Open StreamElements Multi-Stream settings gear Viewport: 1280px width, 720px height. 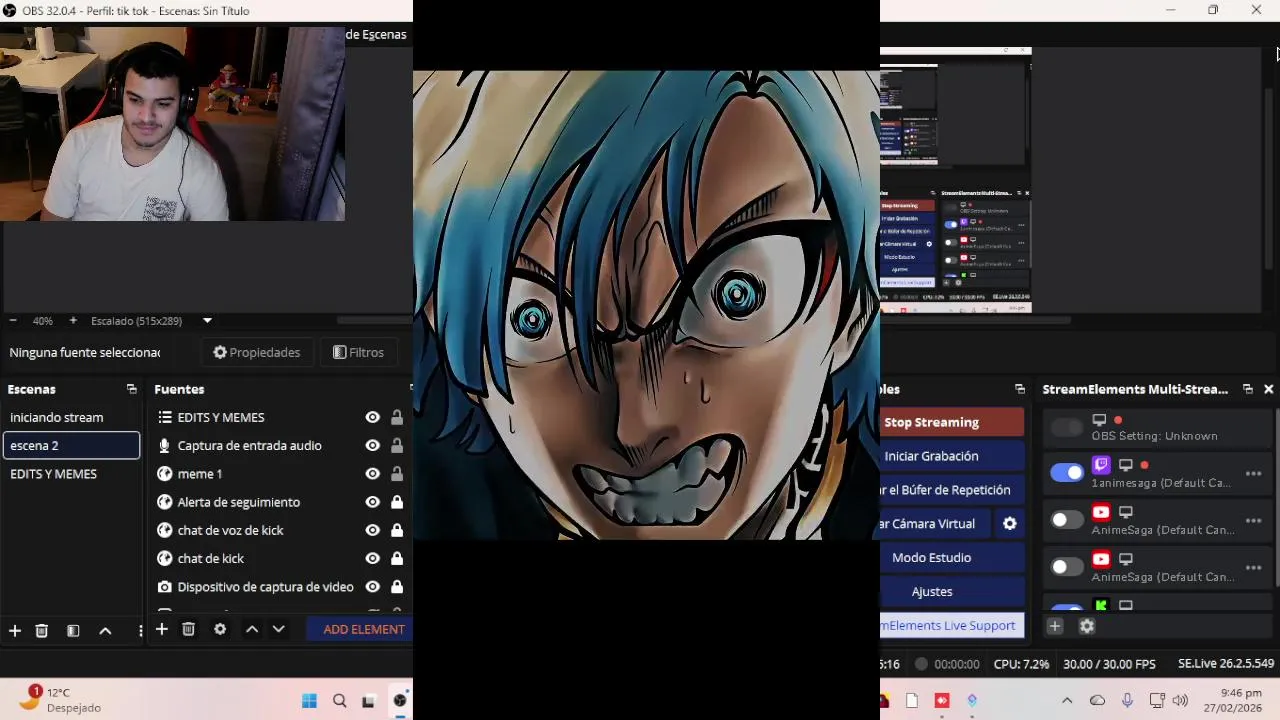[x=1087, y=626]
